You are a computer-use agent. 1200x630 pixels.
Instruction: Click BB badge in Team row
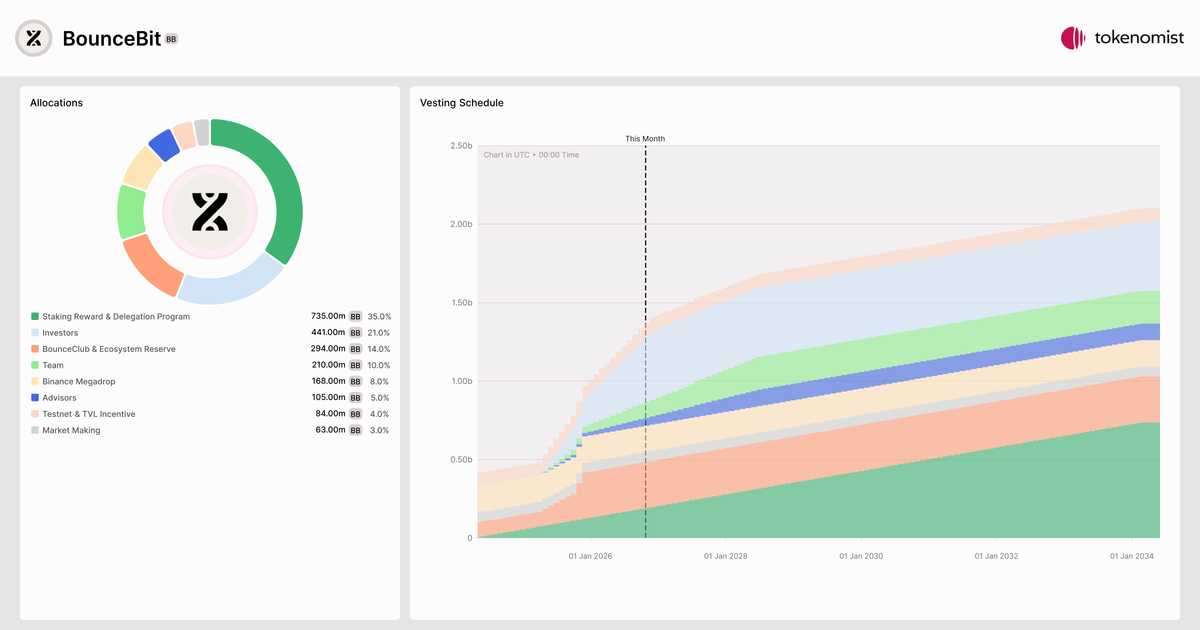click(355, 366)
